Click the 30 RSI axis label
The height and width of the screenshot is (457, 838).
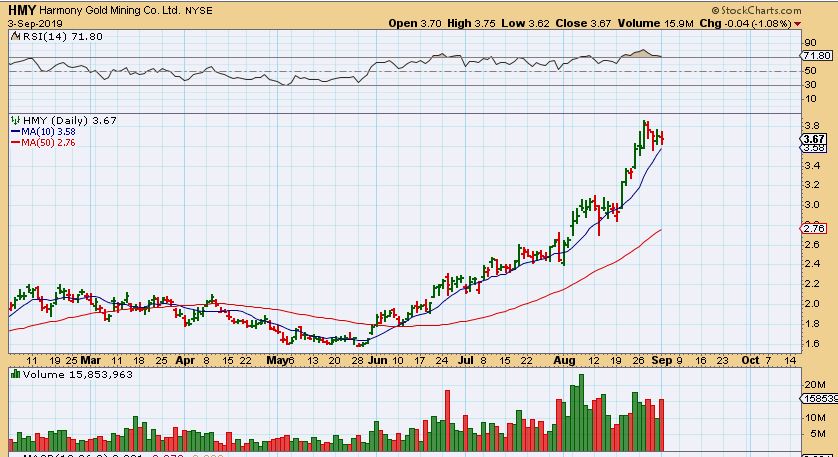coord(810,84)
